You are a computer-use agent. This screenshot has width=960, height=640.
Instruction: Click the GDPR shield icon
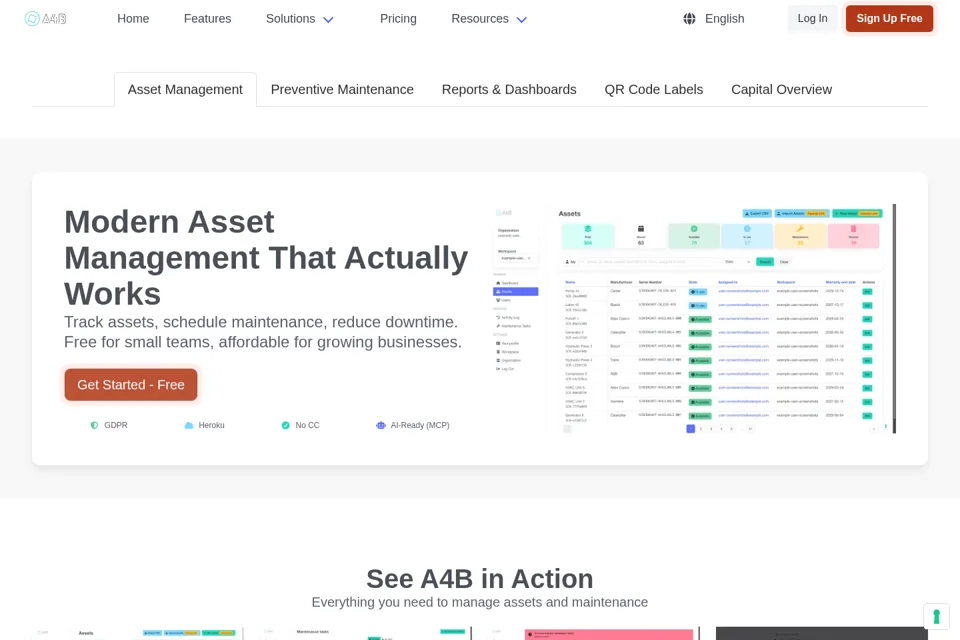tap(94, 425)
